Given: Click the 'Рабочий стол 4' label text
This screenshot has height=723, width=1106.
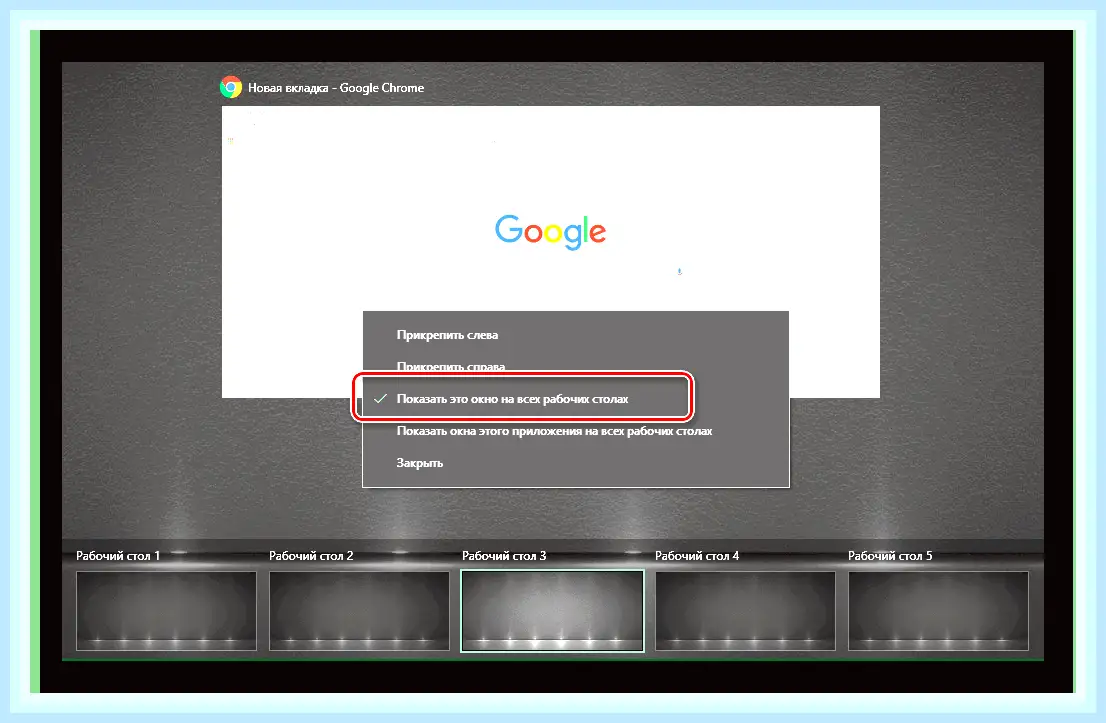Looking at the screenshot, I should point(697,556).
